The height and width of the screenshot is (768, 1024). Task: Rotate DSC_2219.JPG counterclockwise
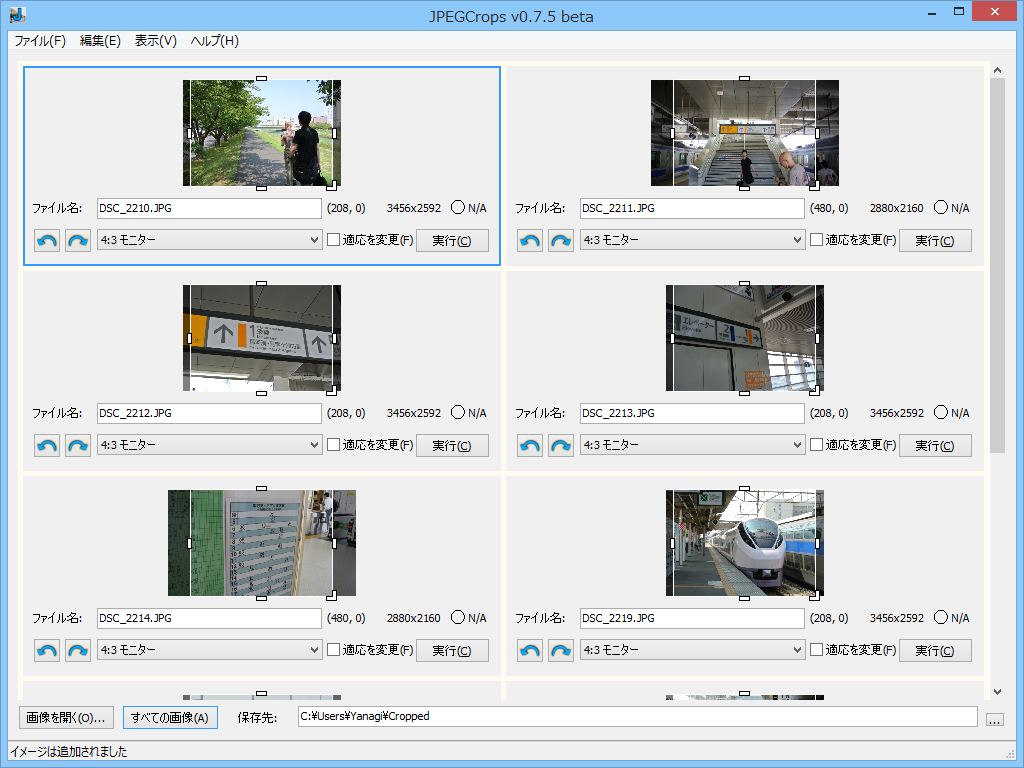530,650
